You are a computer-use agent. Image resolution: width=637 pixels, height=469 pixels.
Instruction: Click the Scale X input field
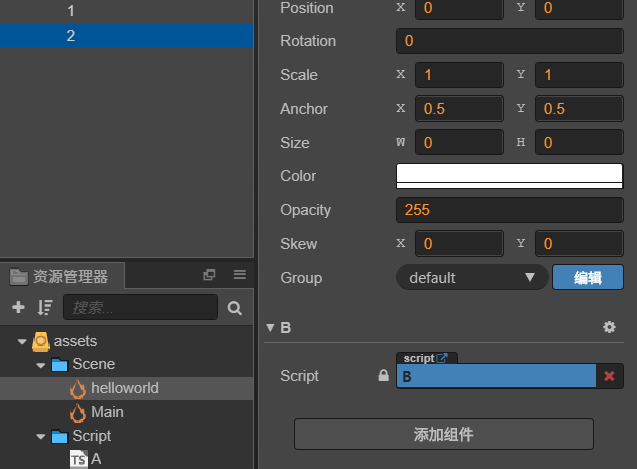(459, 75)
